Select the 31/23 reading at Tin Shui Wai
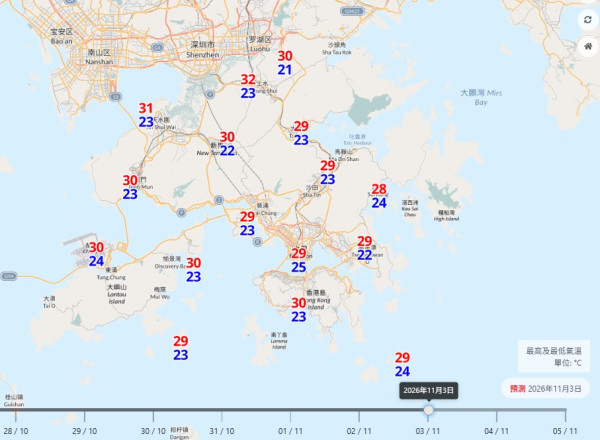600x440 pixels. pos(146,115)
